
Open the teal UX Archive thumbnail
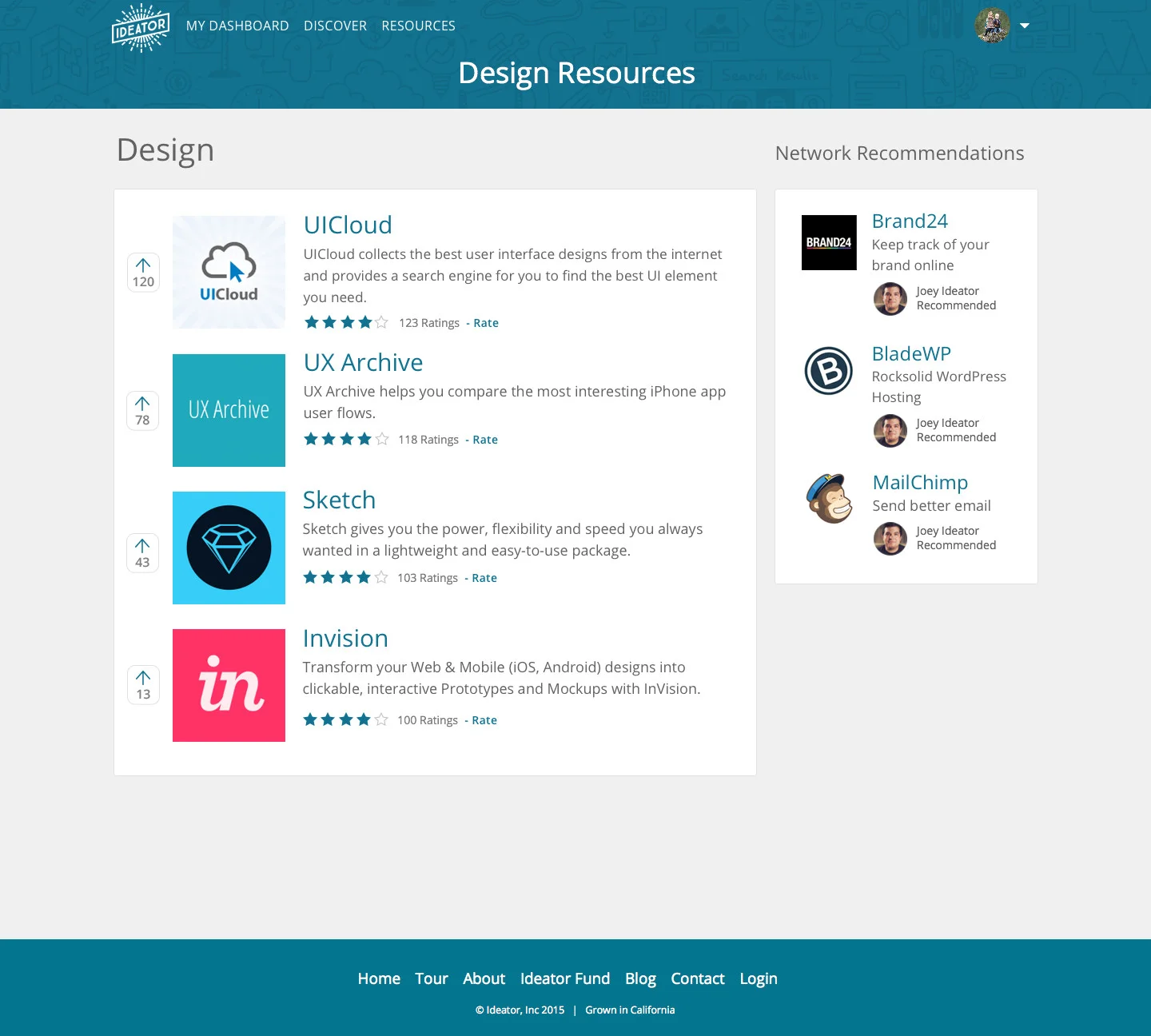click(x=229, y=410)
